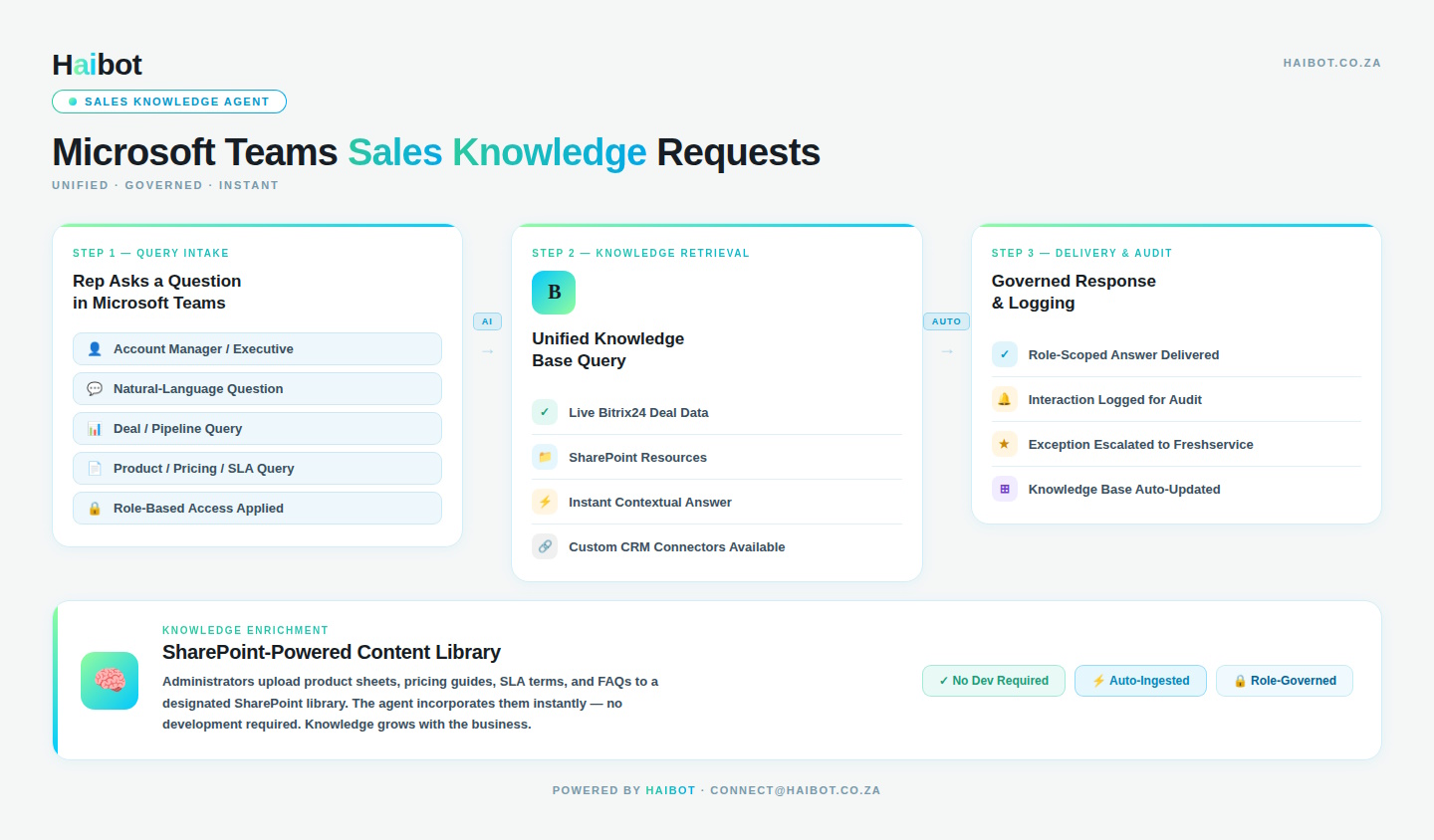Click the person icon beside Account Manager / Executive
Viewport: 1434px width, 840px height.
[95, 349]
